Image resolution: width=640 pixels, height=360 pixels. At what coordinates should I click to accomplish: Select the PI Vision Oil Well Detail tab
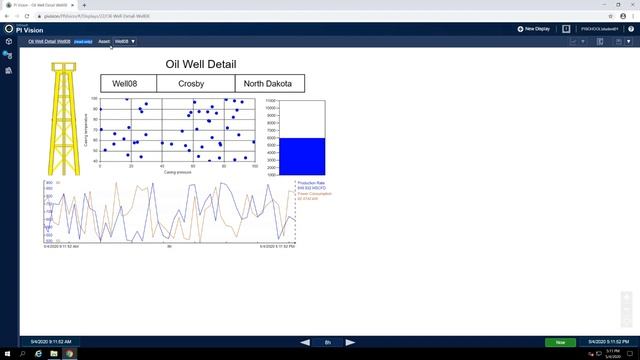[x=40, y=5]
